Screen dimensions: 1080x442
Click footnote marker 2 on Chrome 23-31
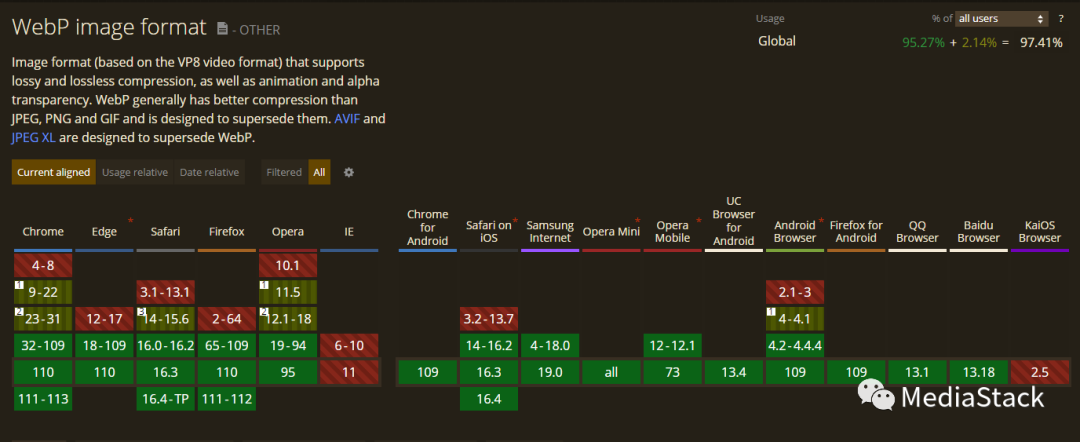[19, 313]
